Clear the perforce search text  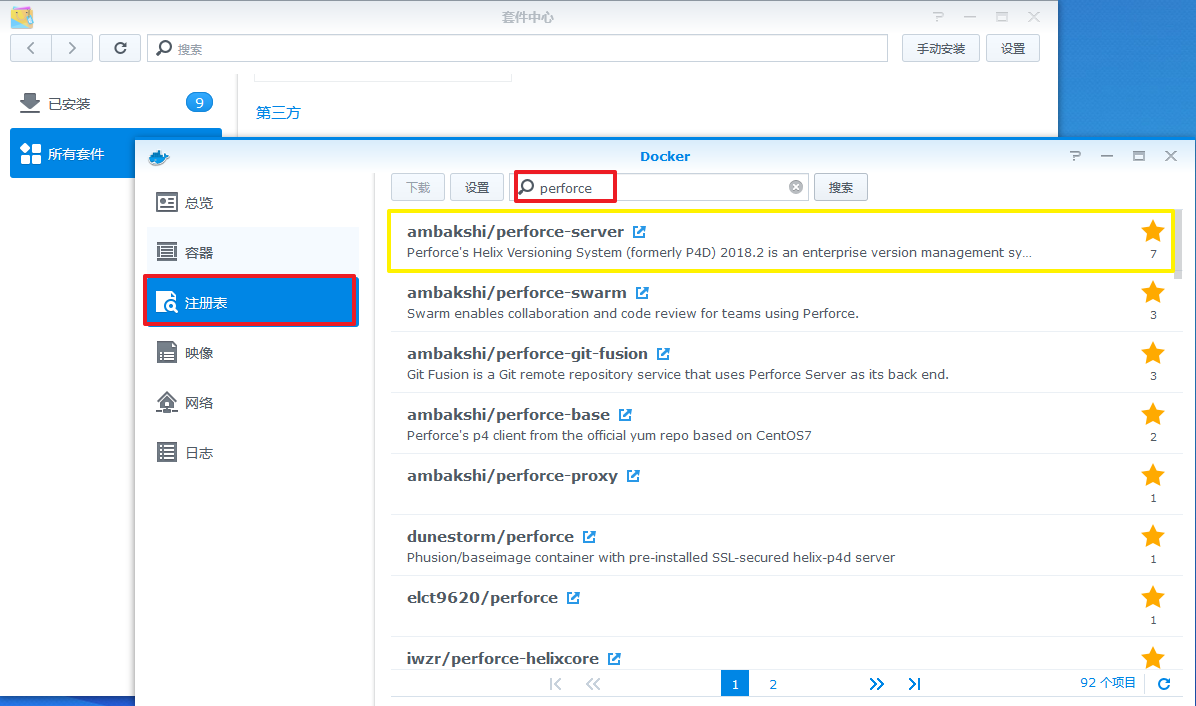coord(796,188)
